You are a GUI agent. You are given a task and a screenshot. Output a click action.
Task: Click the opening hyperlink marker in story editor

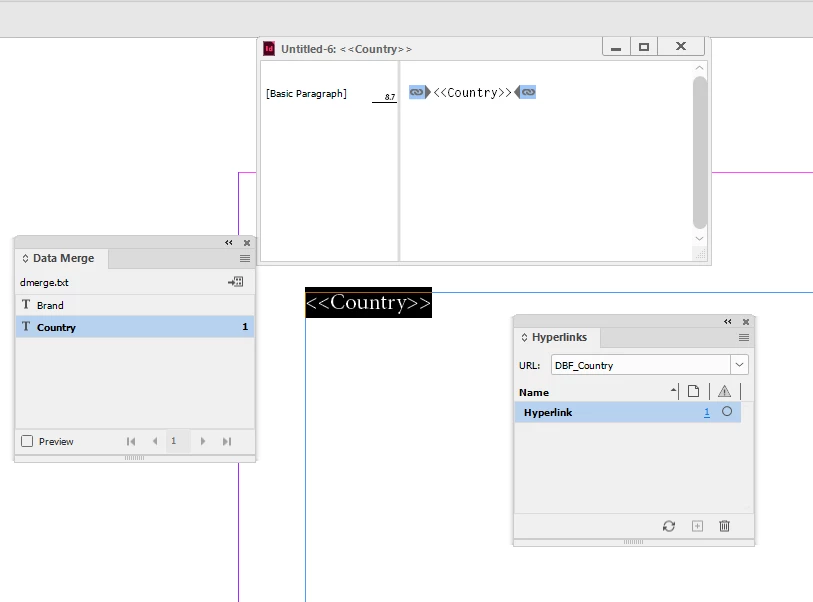[x=419, y=92]
